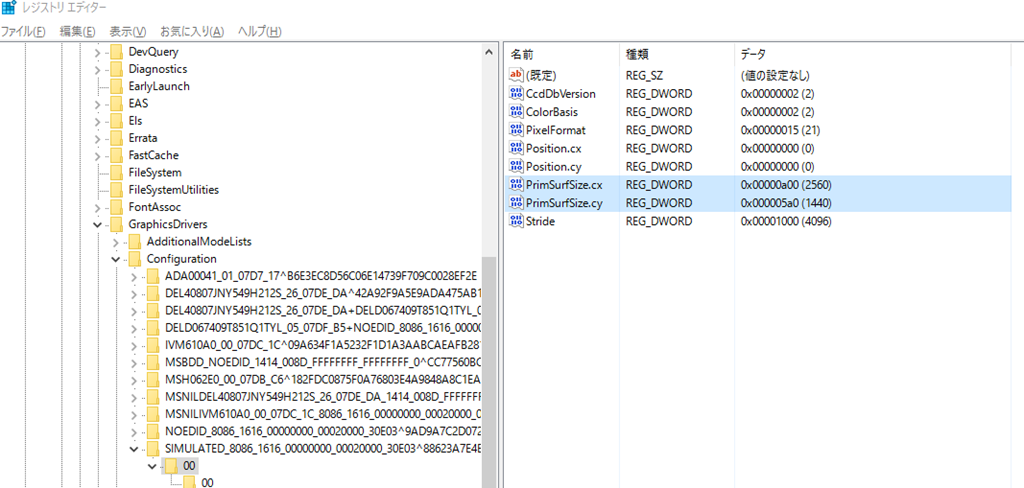Click the PrimSurfSize.cy DWORD icon

516,203
